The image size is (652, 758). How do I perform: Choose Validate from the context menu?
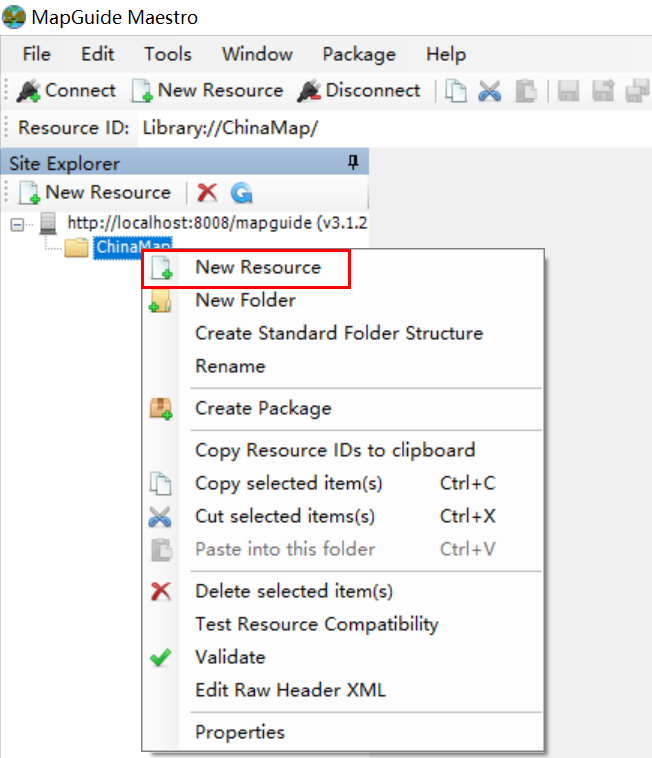tap(343, 657)
